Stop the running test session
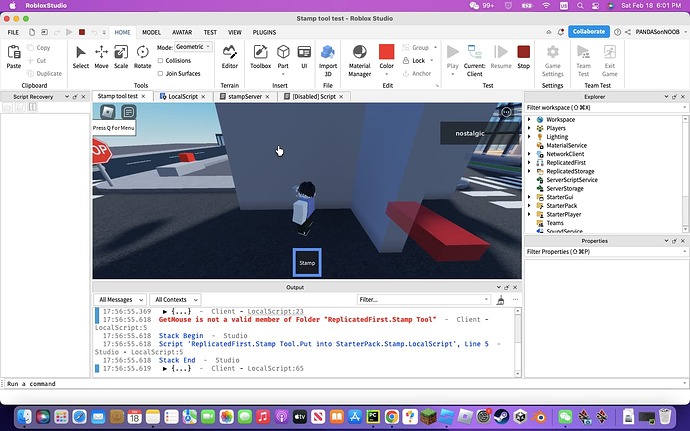 click(523, 57)
